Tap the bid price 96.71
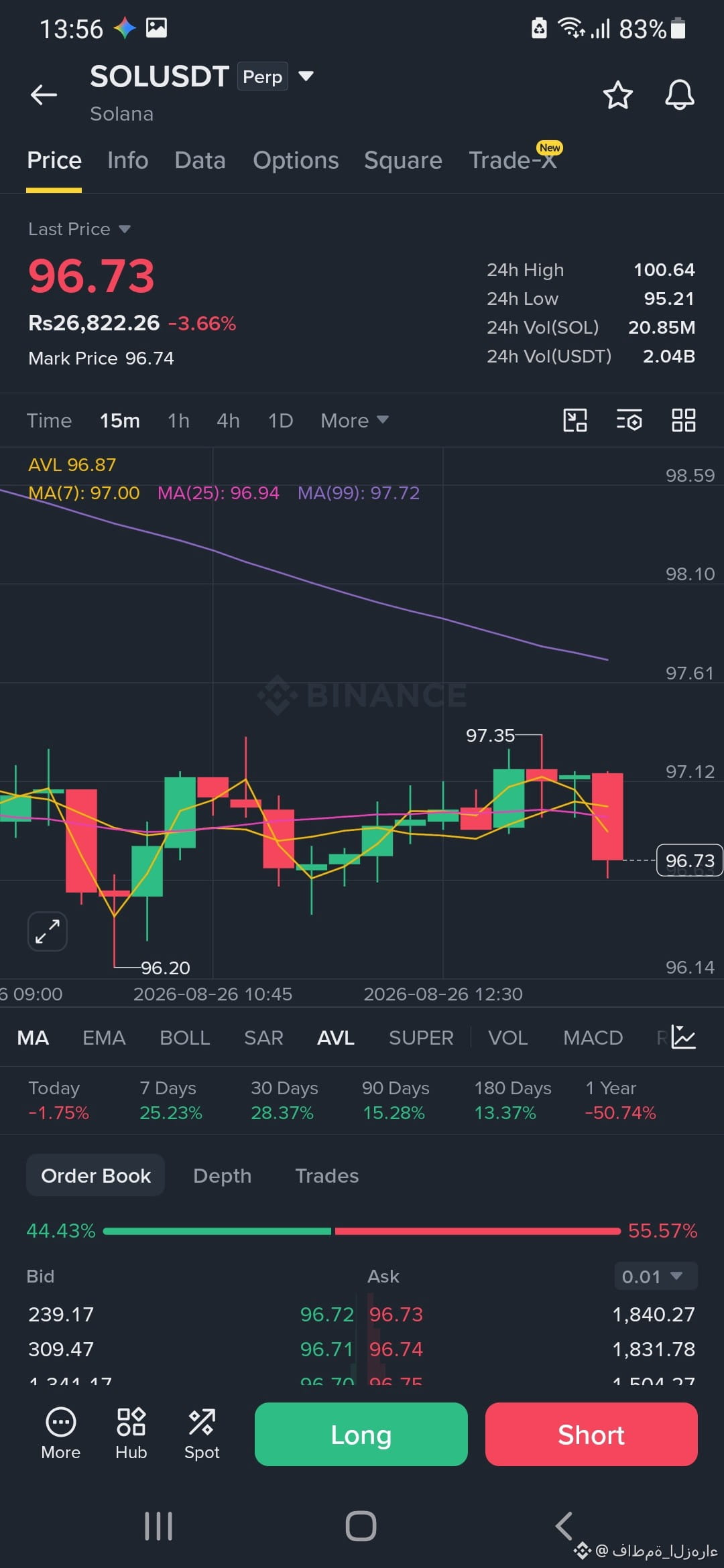724x1568 pixels. point(326,1349)
